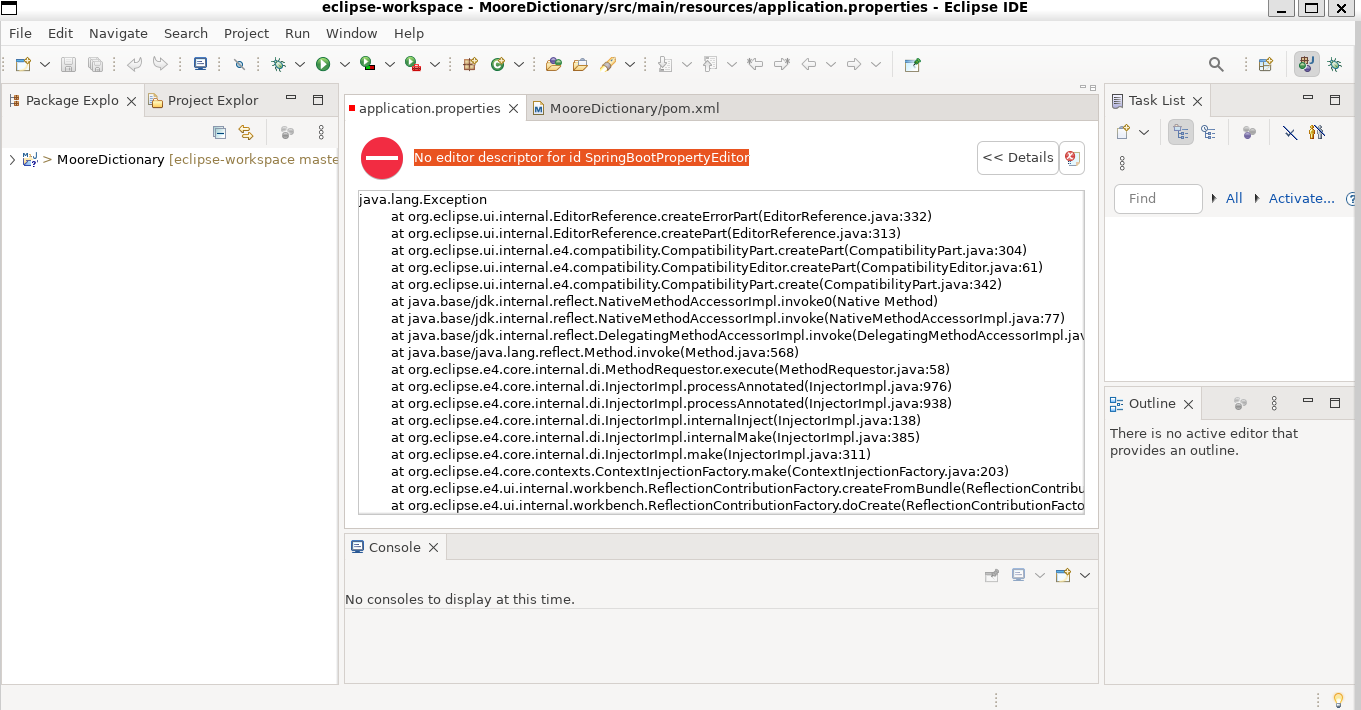
Task: Click the New Task icon in Task List
Action: pyautogui.click(x=1123, y=132)
